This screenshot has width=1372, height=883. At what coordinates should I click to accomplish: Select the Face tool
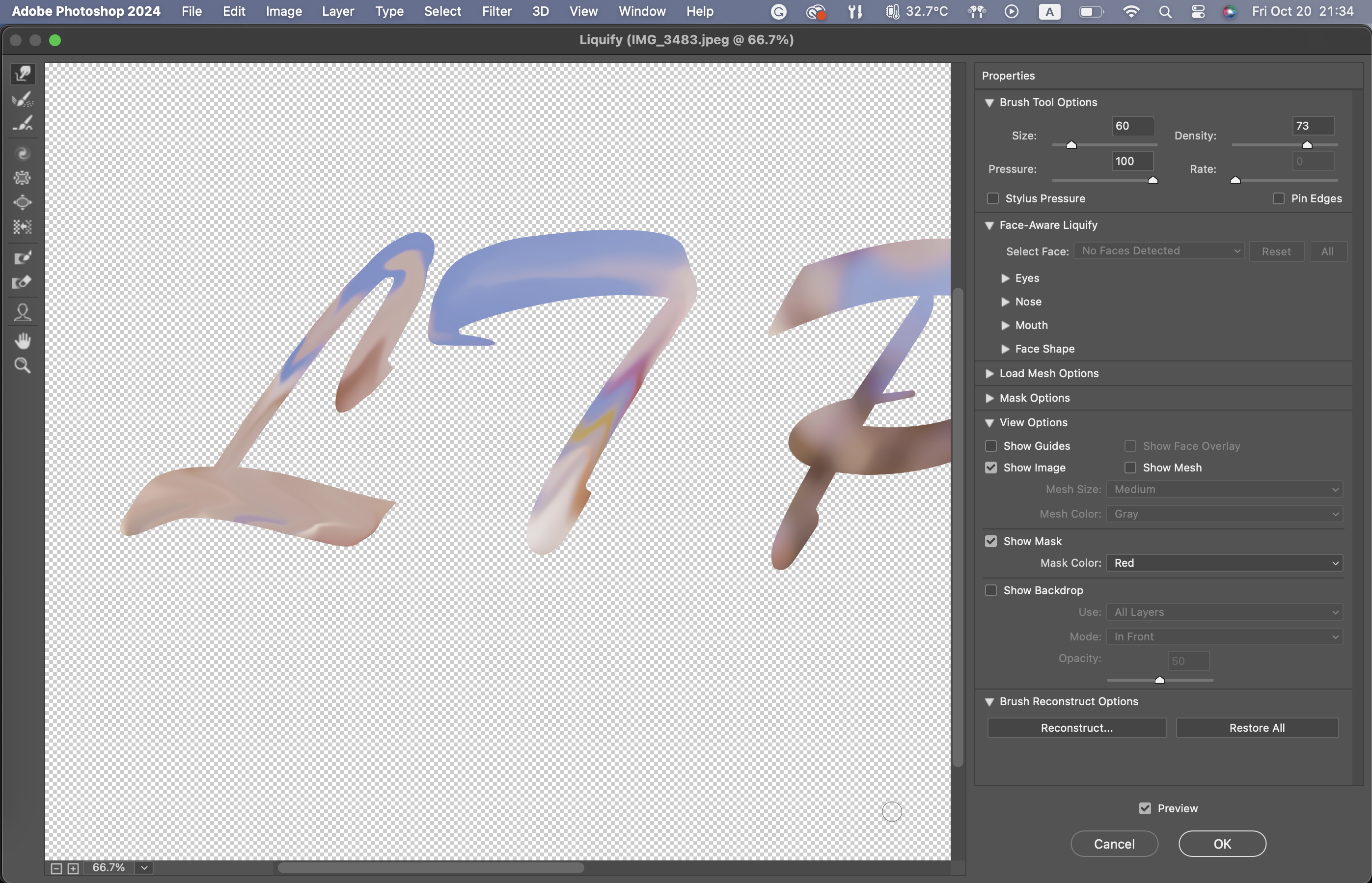pyautogui.click(x=23, y=312)
